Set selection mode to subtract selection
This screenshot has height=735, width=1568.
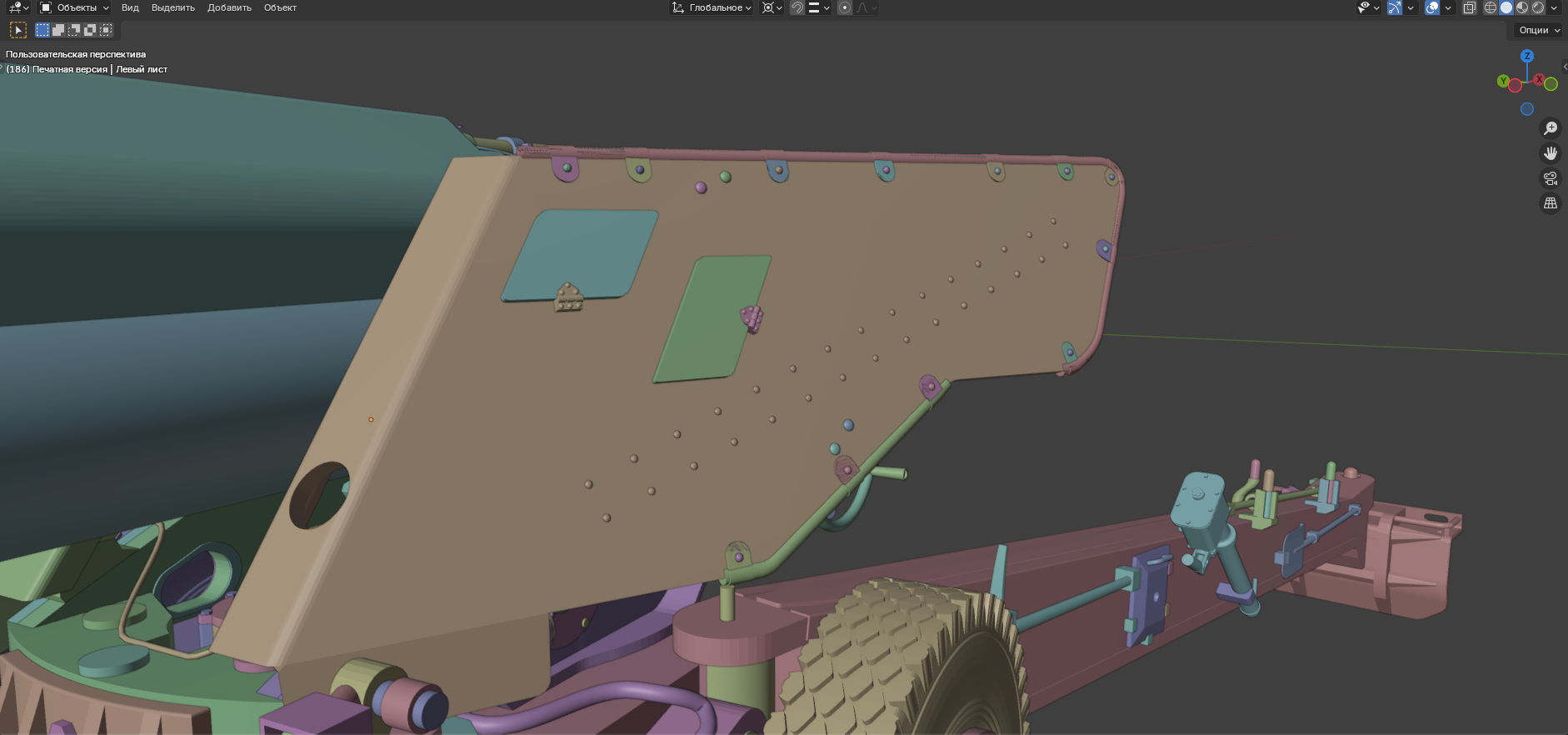pyautogui.click(x=74, y=30)
